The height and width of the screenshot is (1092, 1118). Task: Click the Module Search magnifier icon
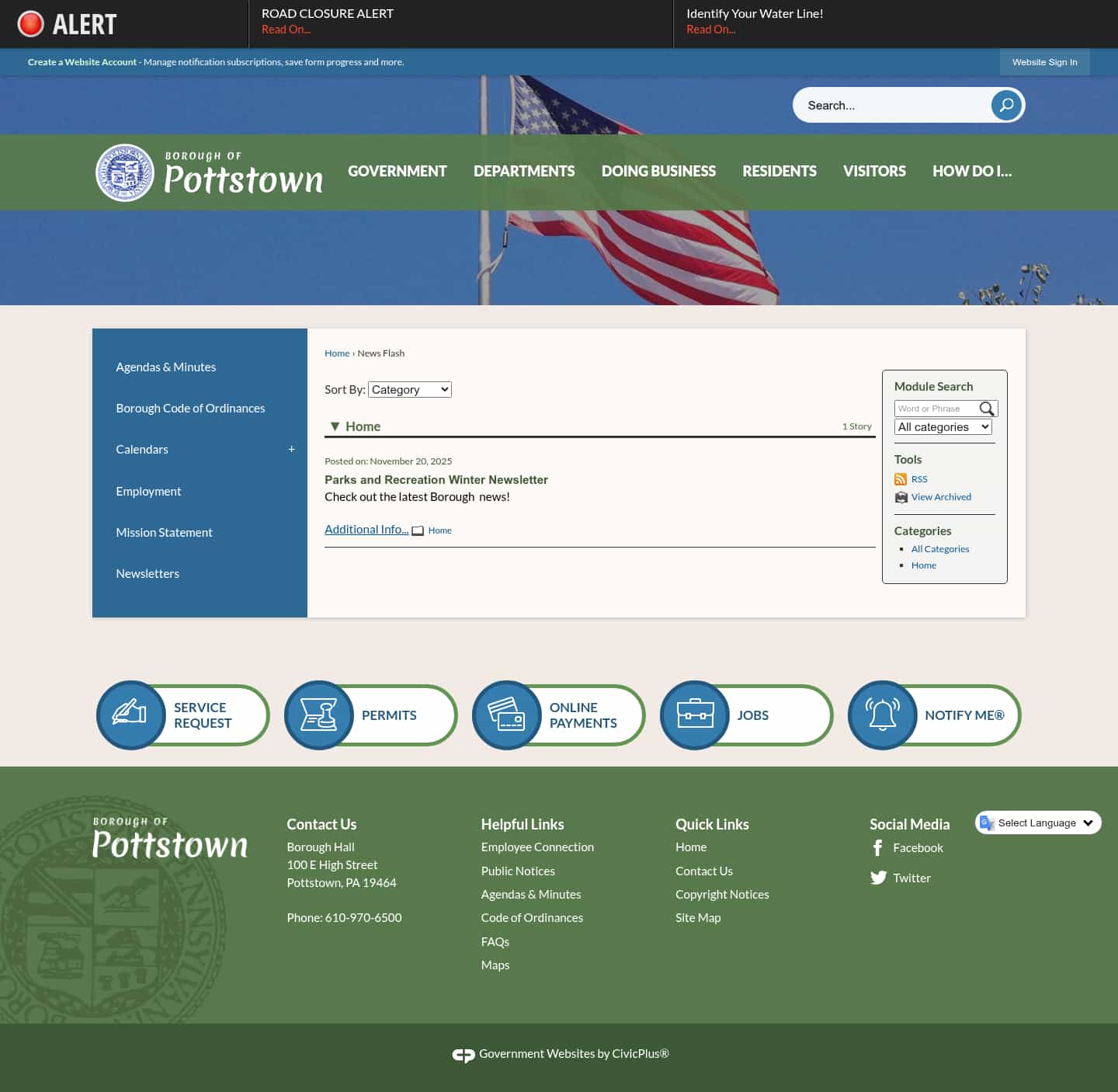[987, 409]
